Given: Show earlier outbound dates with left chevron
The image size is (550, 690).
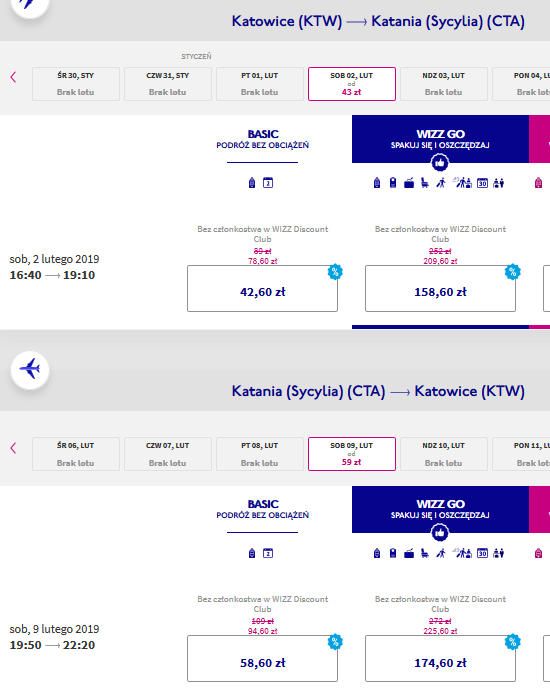Looking at the screenshot, I should (13, 77).
